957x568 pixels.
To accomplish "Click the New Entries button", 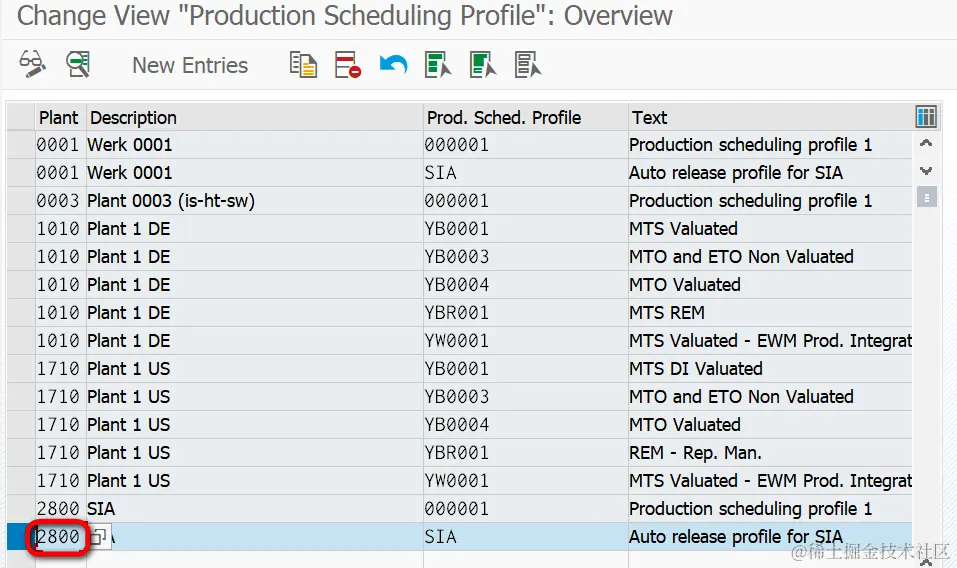I will click(190, 65).
